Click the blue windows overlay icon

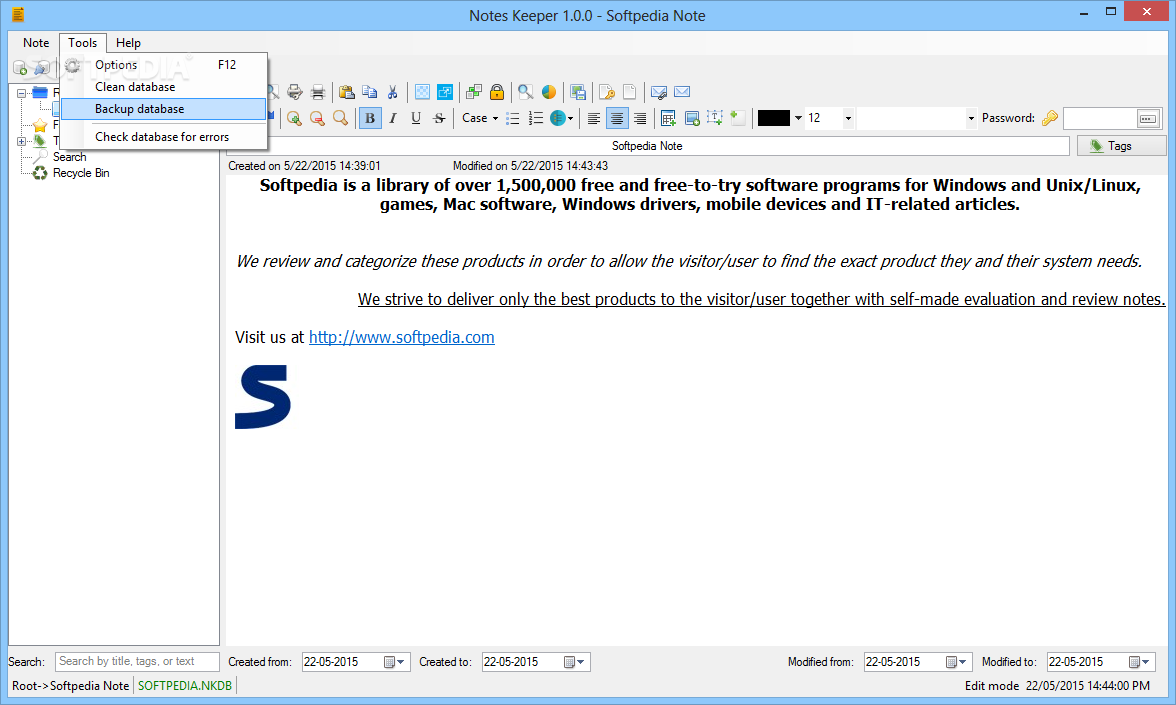[x=446, y=92]
